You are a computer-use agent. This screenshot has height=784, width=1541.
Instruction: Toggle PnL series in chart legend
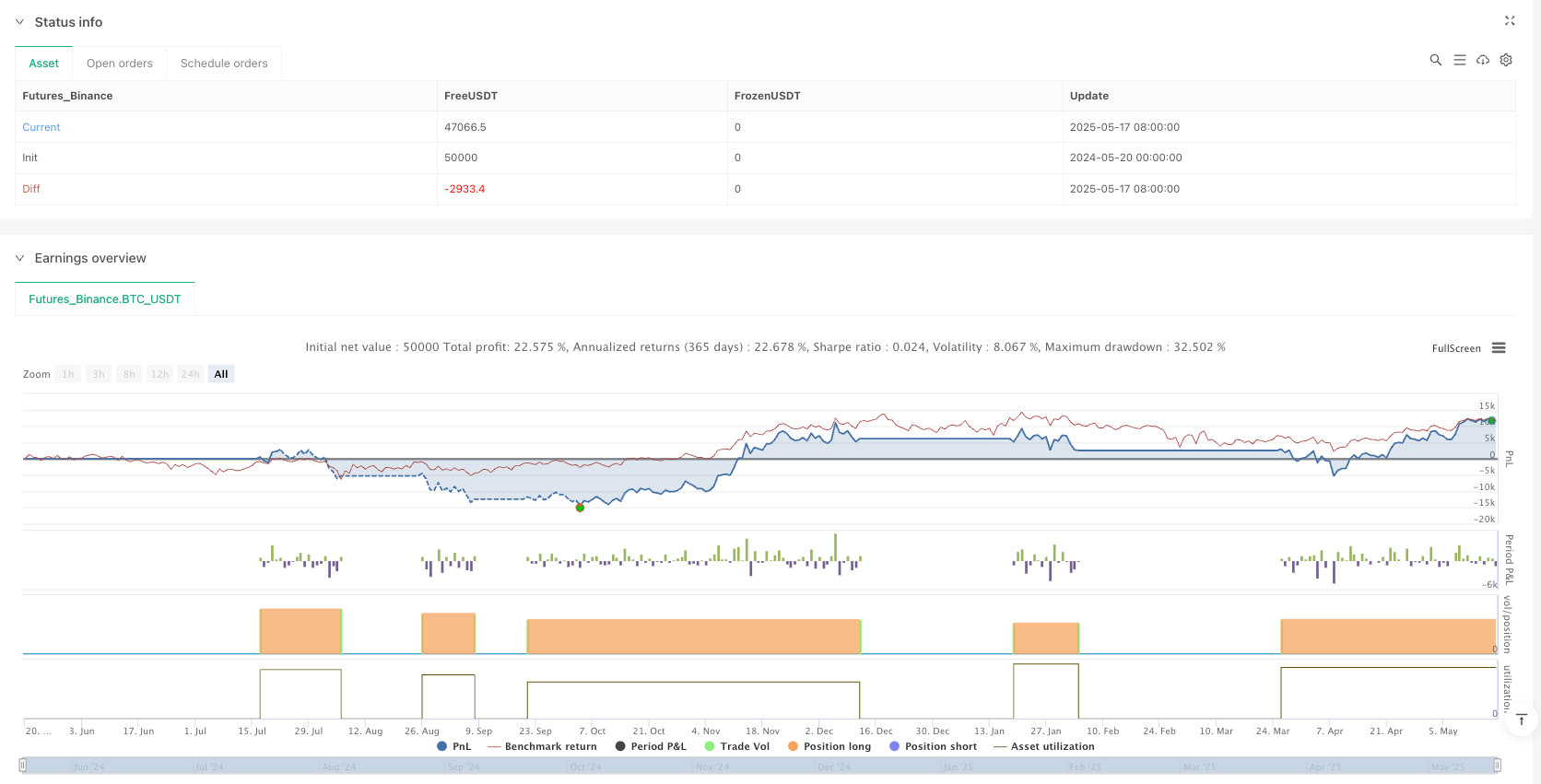point(453,746)
